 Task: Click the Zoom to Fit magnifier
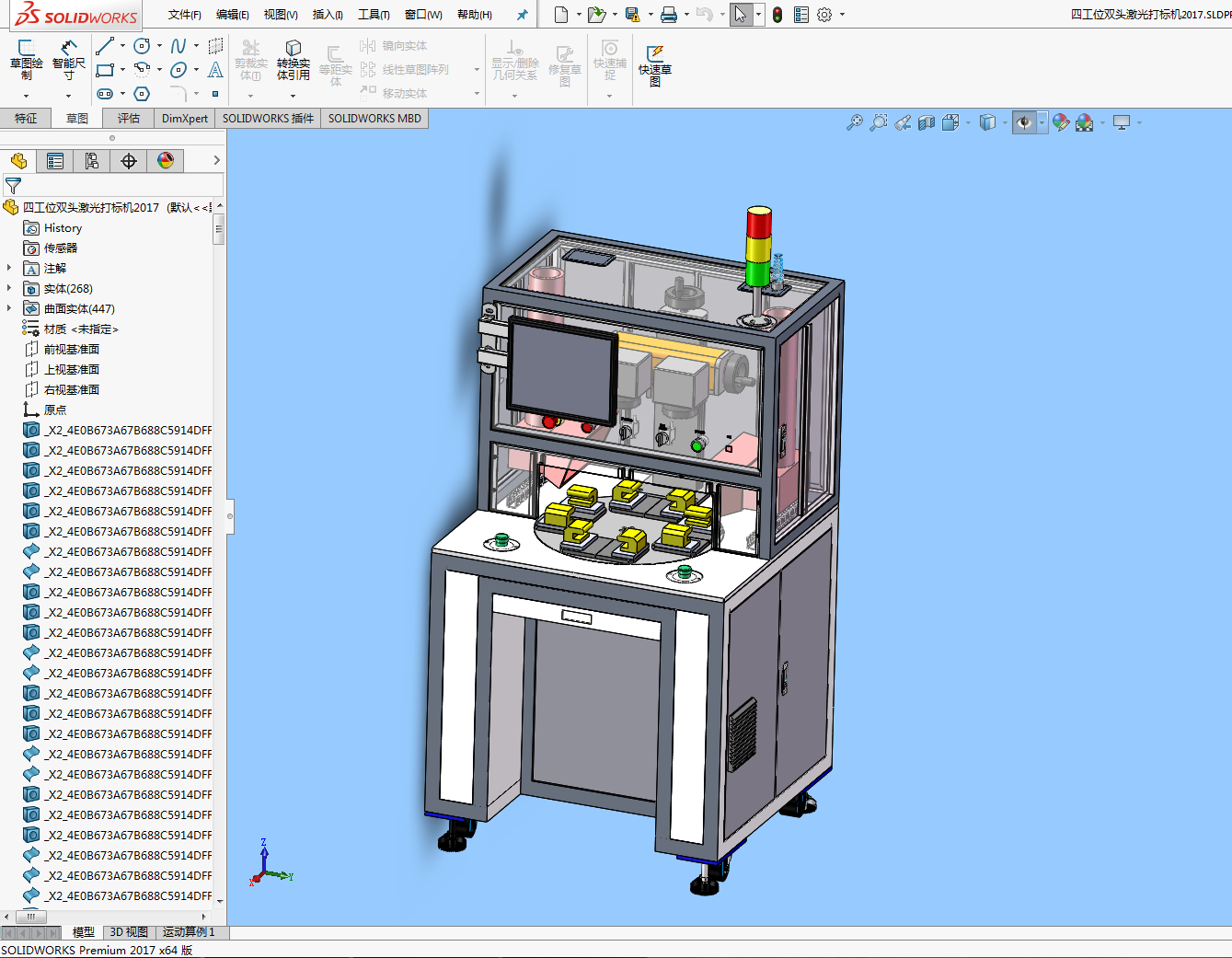[855, 122]
